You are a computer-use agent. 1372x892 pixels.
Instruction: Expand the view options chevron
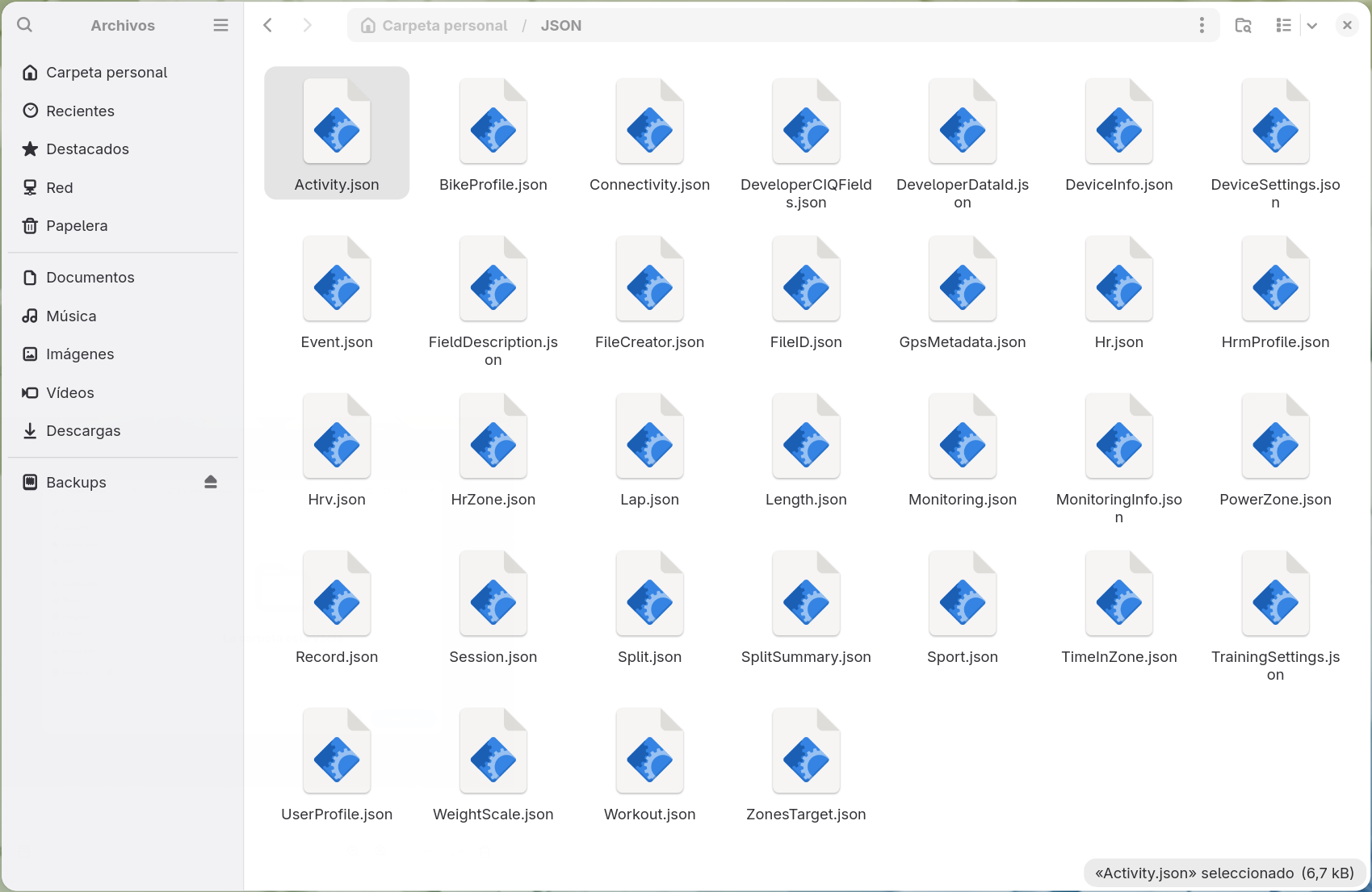[x=1312, y=25]
